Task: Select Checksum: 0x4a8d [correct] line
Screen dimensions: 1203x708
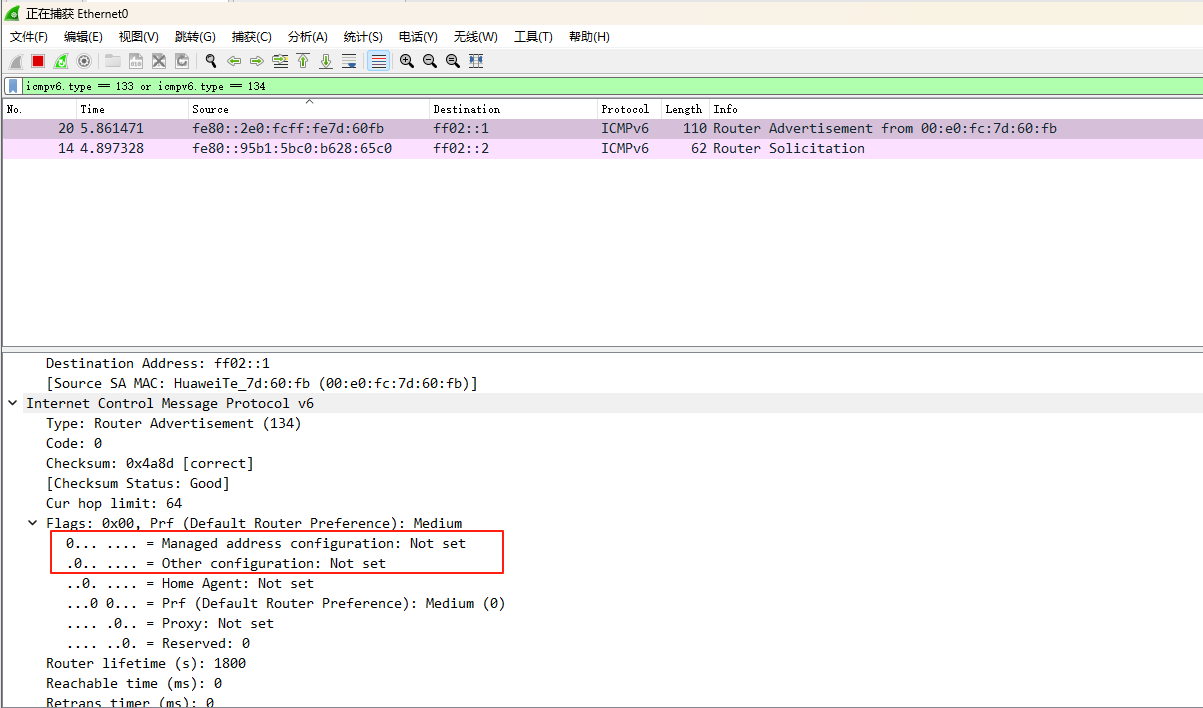Action: (x=150, y=463)
